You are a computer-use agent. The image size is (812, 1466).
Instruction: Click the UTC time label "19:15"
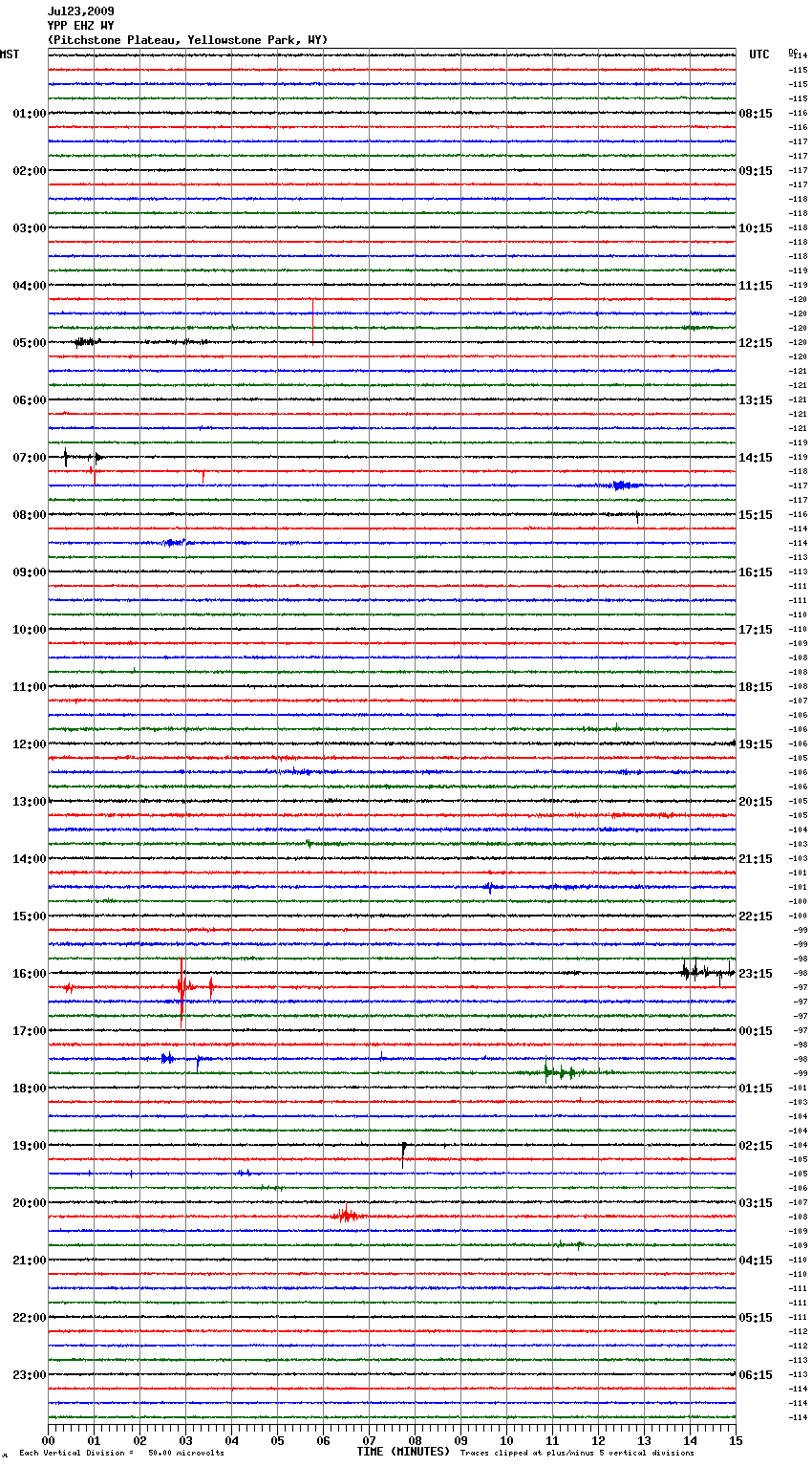pos(756,744)
